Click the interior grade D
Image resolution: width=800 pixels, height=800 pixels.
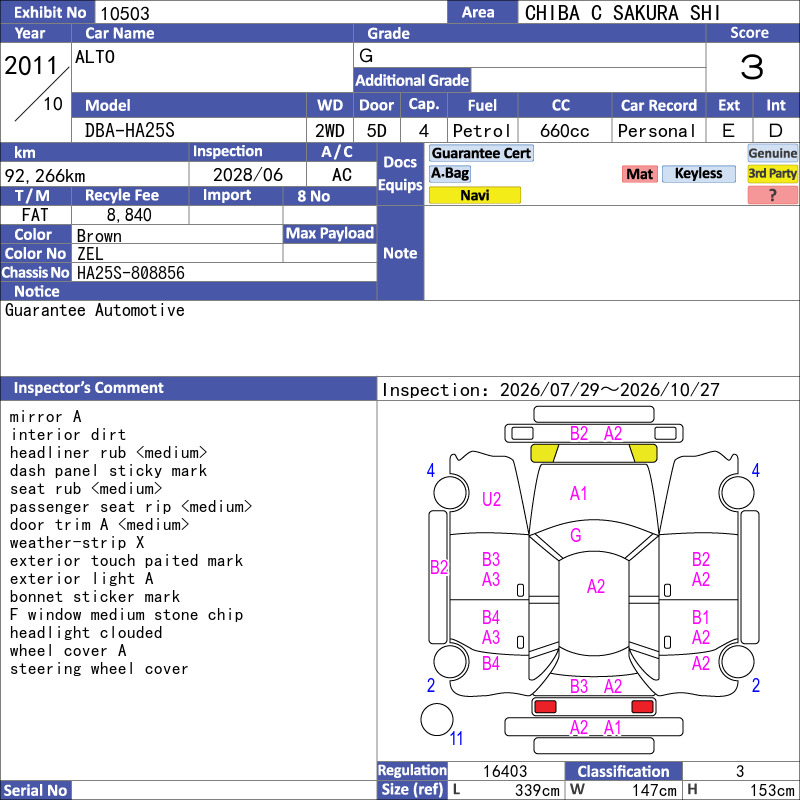(x=776, y=131)
